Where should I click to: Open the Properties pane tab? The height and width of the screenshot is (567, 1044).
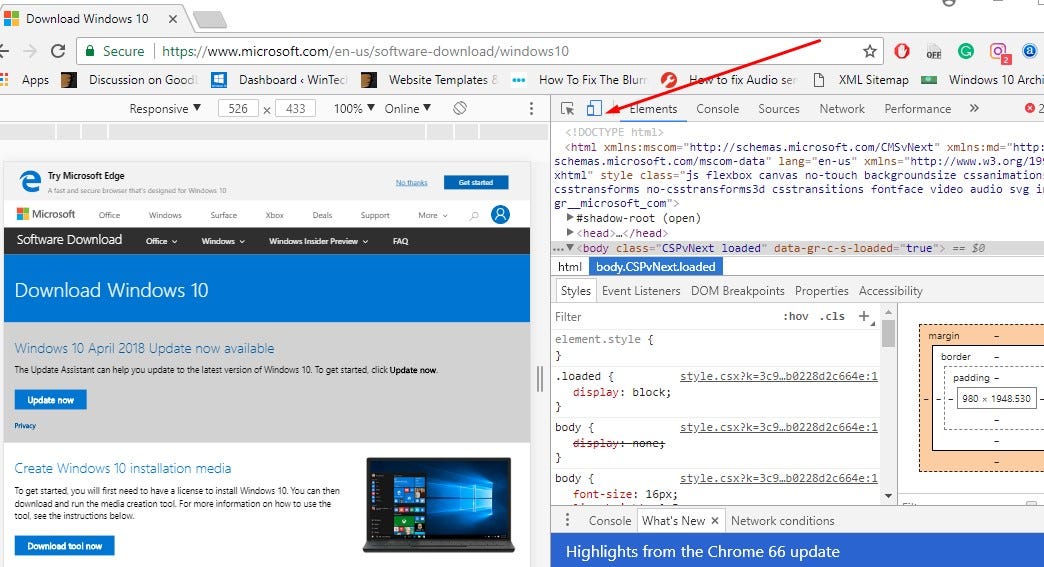(821, 291)
